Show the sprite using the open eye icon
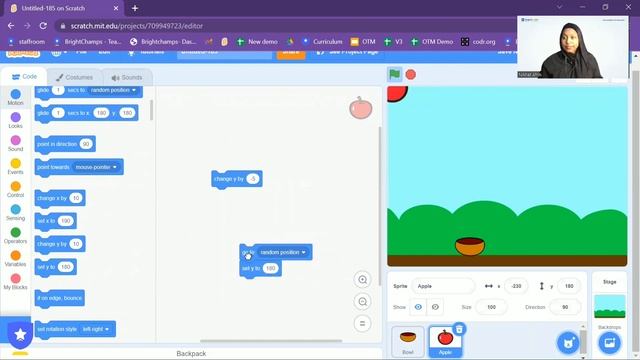Image resolution: width=640 pixels, height=360 pixels. [418, 307]
